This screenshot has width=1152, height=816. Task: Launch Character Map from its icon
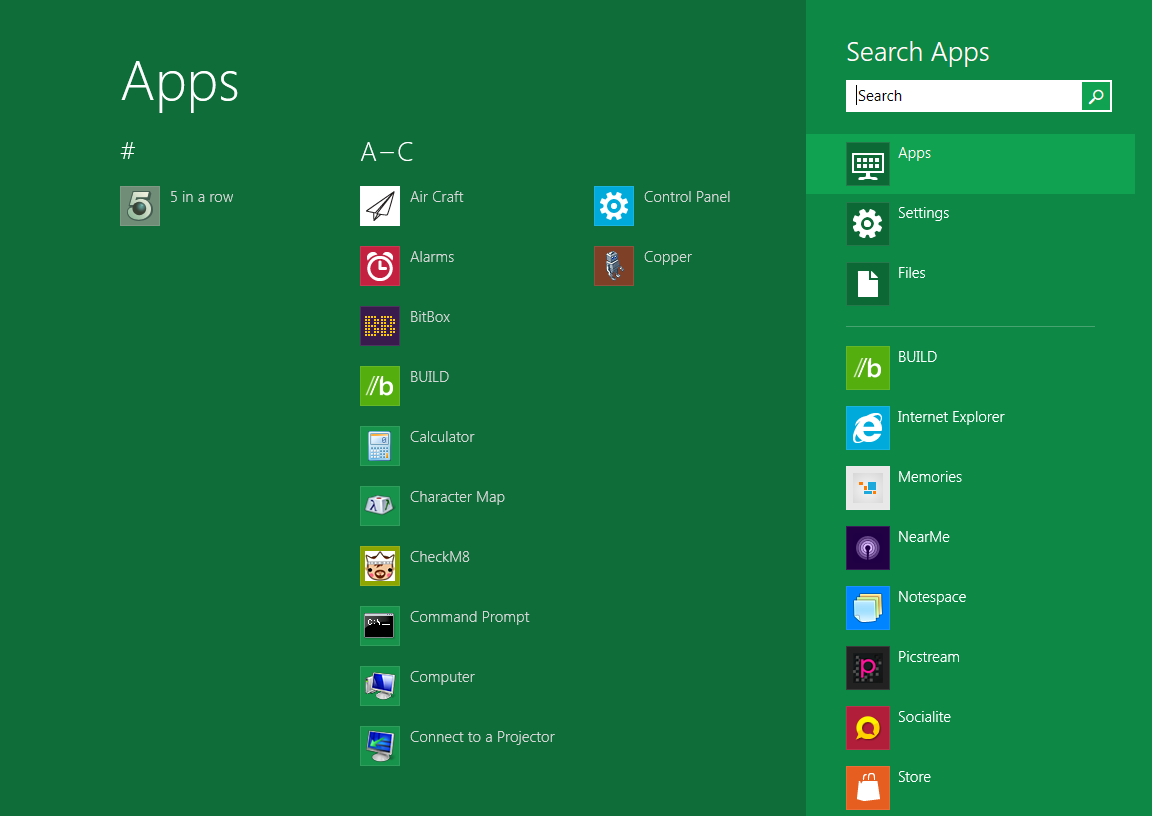pyautogui.click(x=380, y=506)
